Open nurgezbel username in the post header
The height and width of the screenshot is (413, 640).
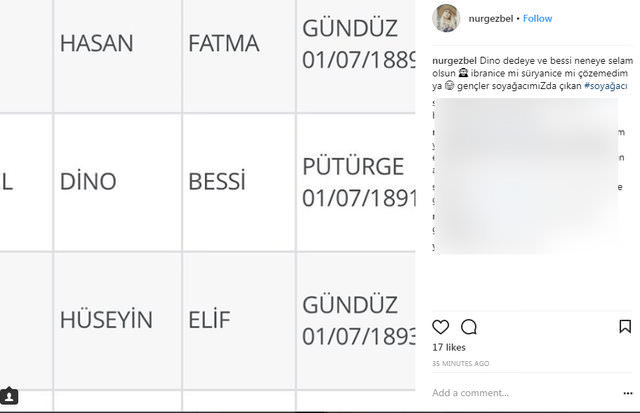pos(491,19)
